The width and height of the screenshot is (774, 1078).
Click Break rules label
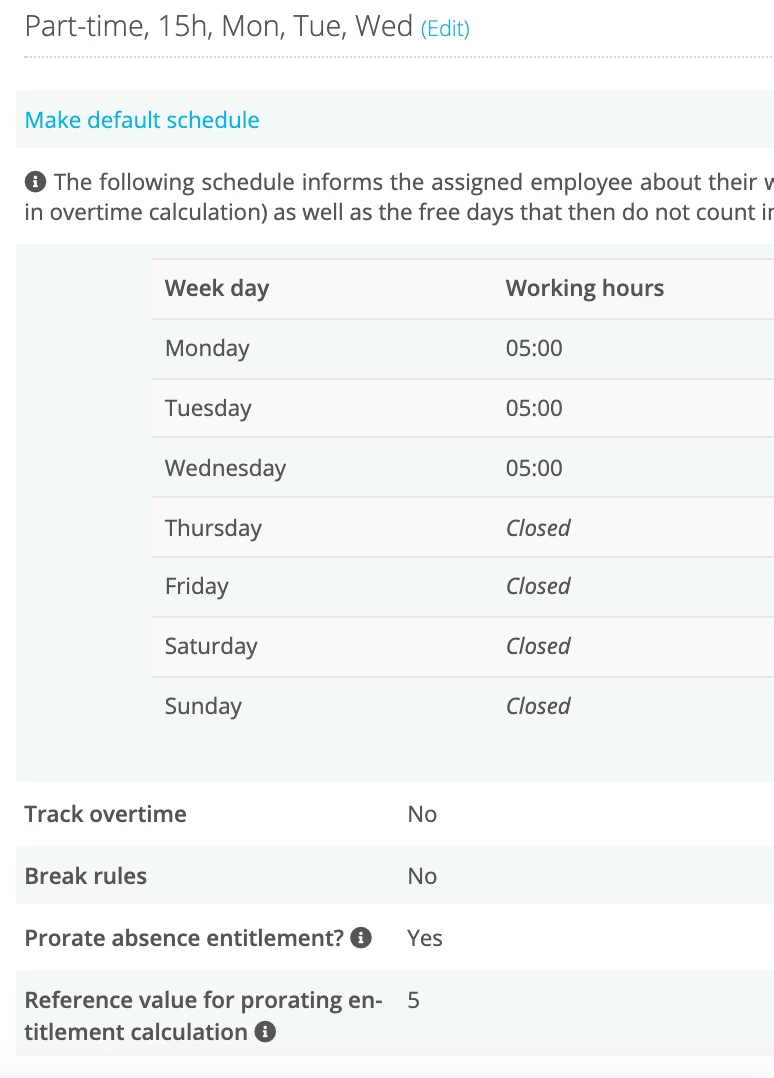tap(86, 876)
